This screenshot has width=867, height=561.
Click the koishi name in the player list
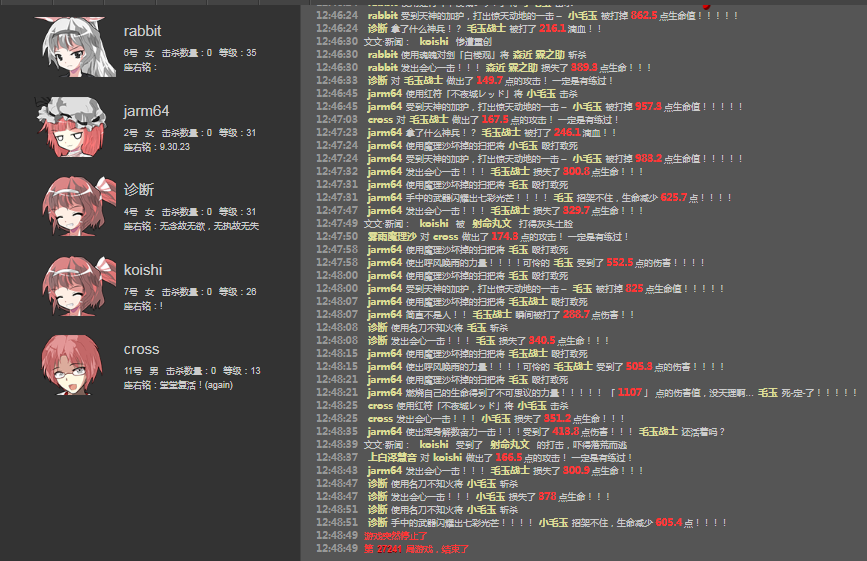[x=143, y=270]
